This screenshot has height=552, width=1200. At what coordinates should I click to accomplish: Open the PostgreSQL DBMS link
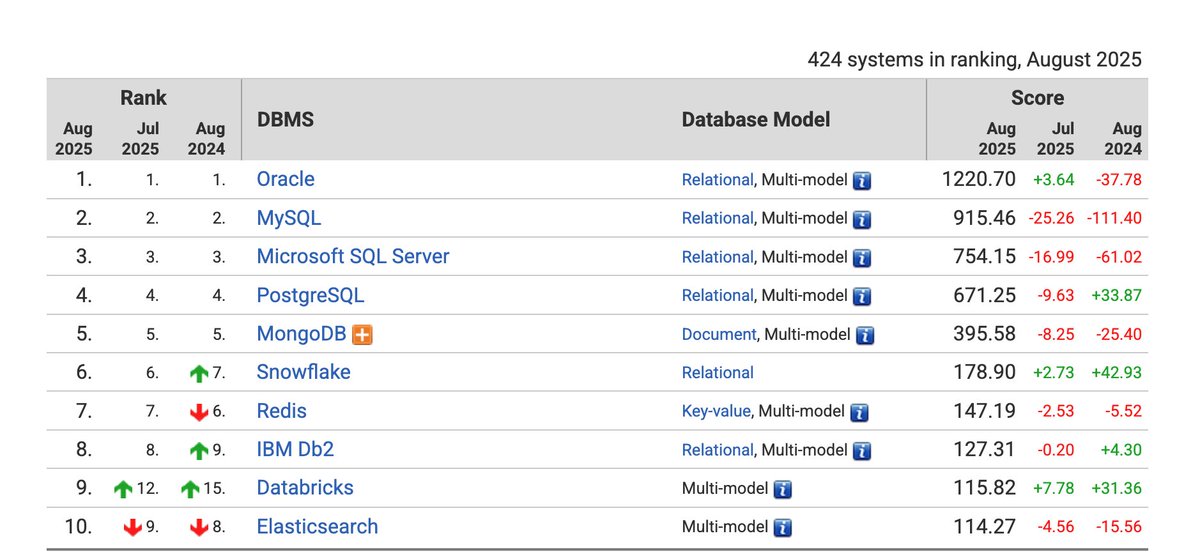[x=310, y=295]
